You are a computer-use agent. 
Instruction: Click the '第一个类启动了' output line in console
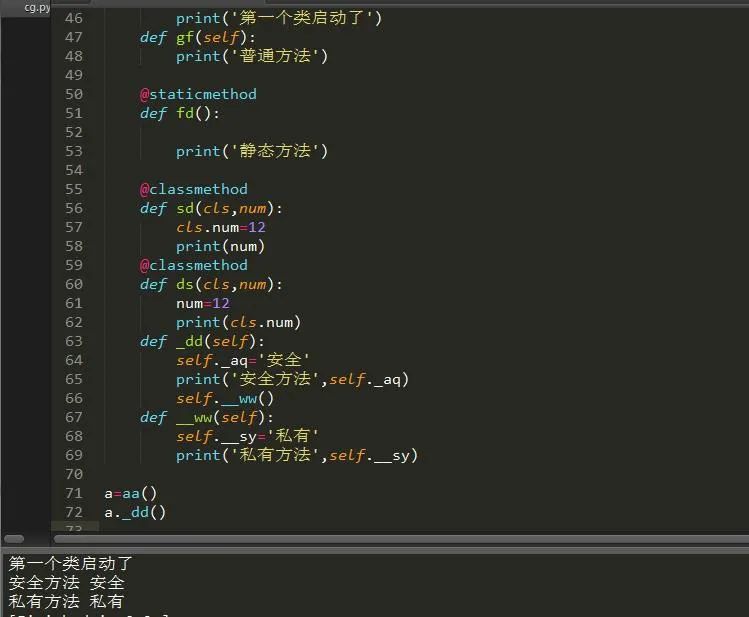[x=70, y=564]
